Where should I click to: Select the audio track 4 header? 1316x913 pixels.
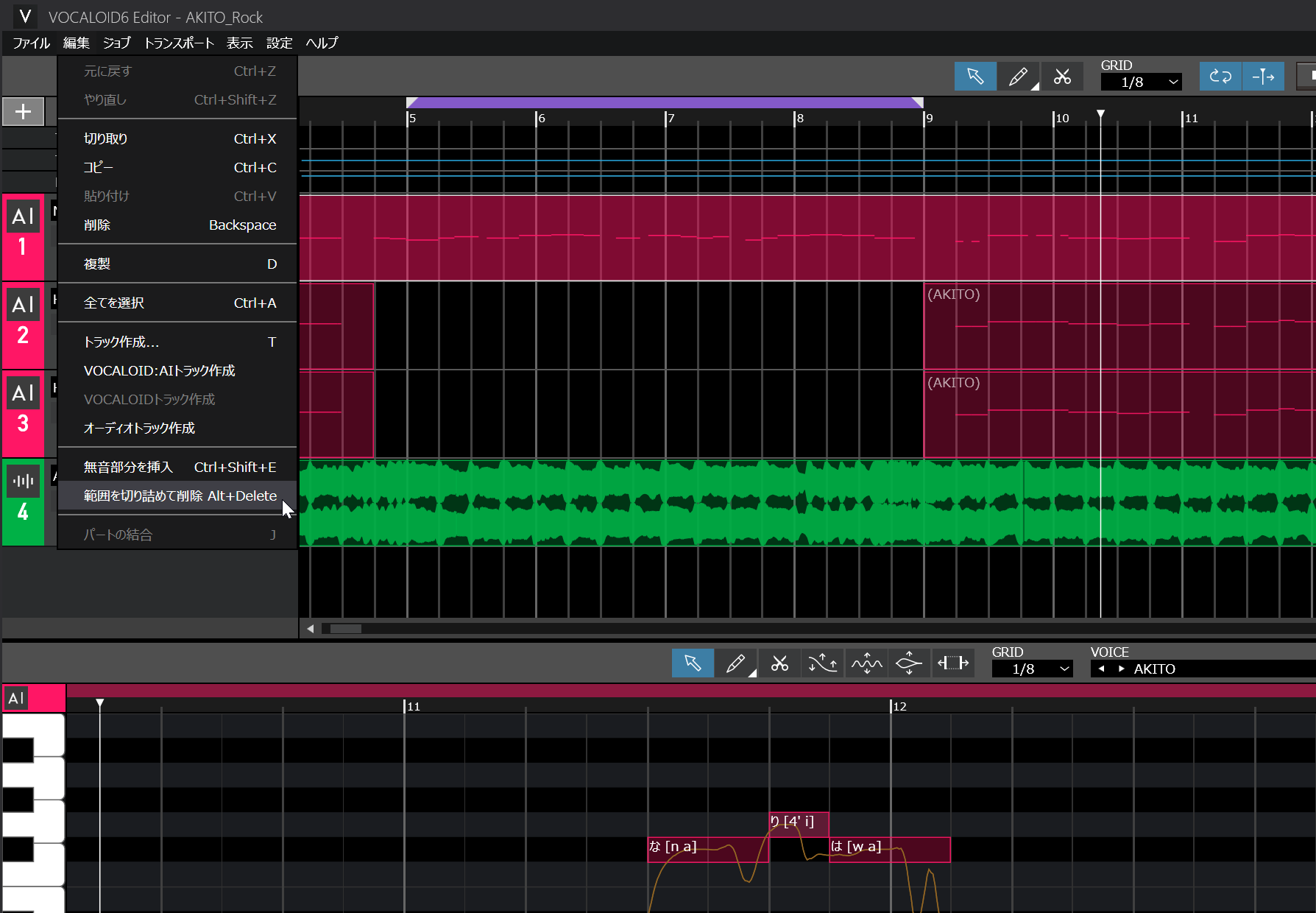click(x=23, y=502)
